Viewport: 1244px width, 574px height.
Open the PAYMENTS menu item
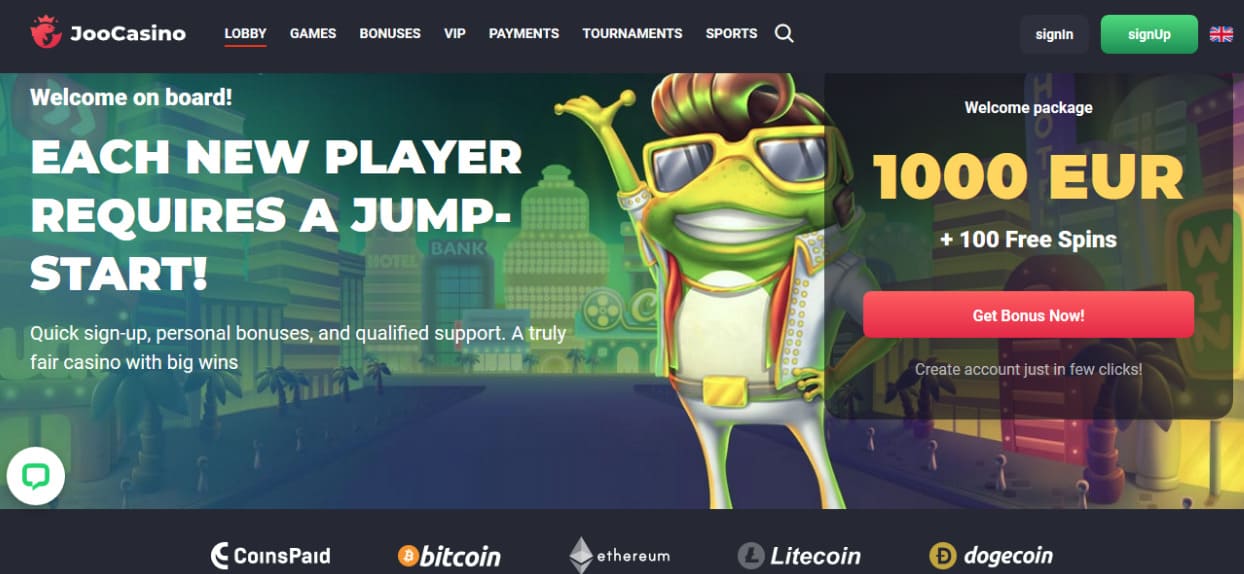[x=524, y=33]
